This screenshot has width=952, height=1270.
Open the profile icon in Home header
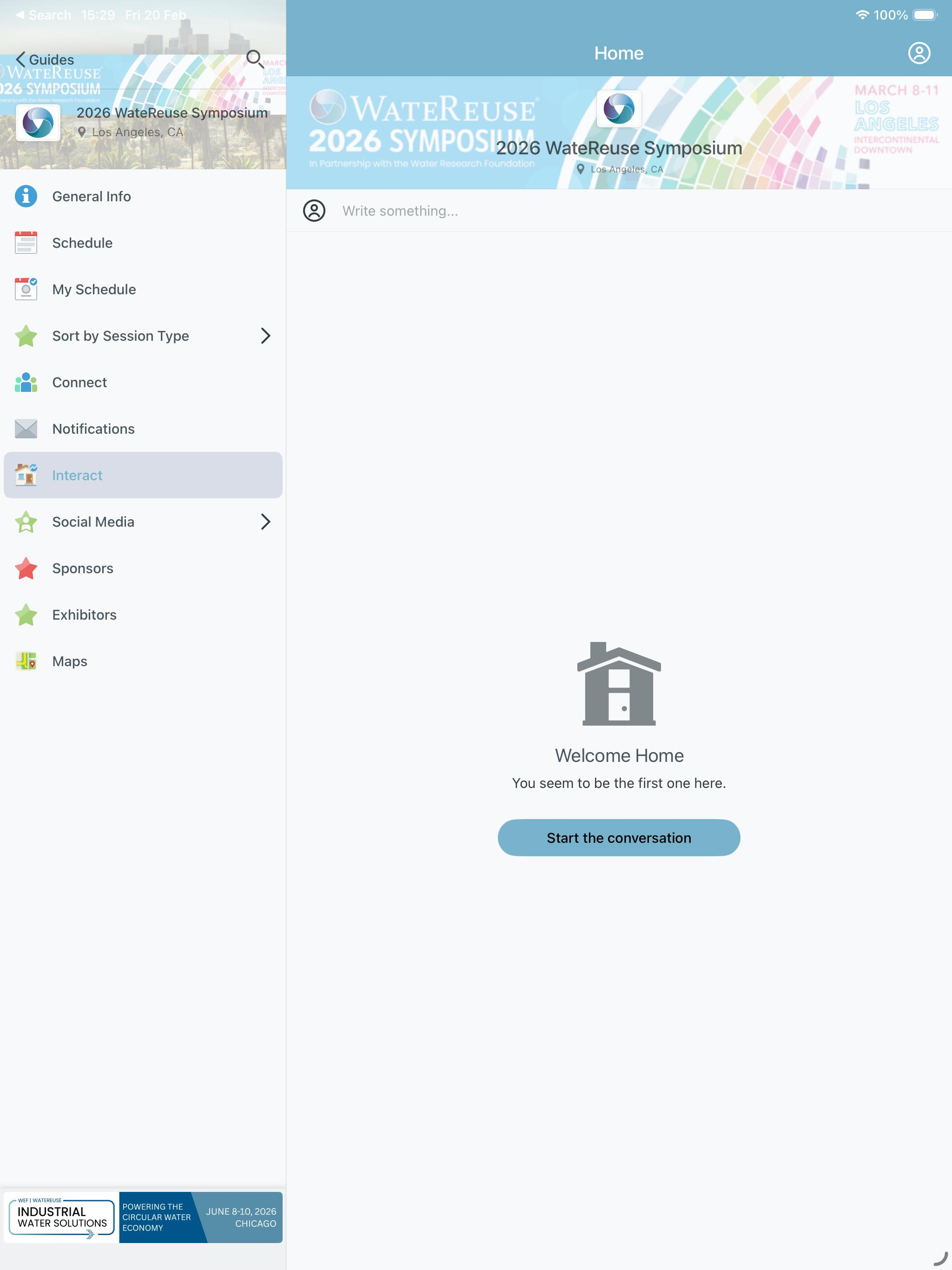tap(919, 53)
